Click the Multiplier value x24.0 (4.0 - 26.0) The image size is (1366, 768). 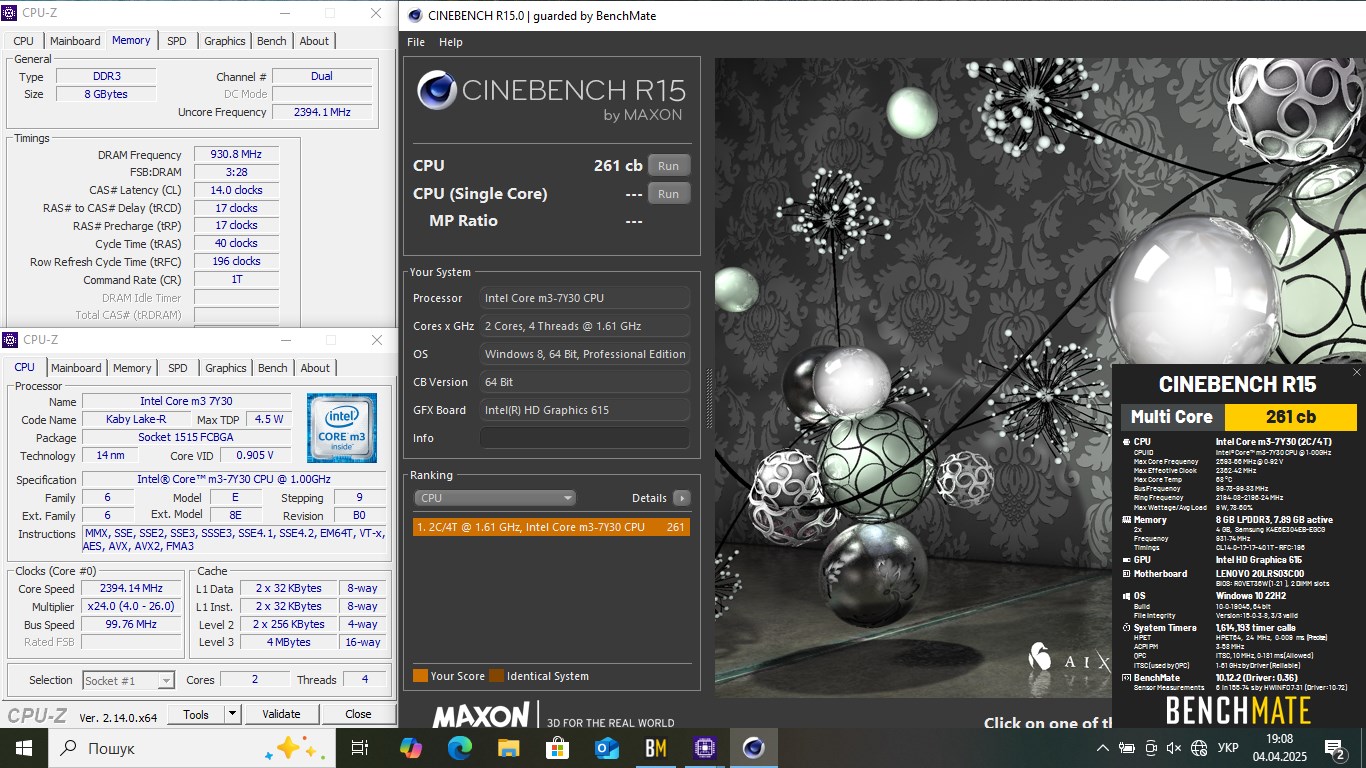pos(132,607)
